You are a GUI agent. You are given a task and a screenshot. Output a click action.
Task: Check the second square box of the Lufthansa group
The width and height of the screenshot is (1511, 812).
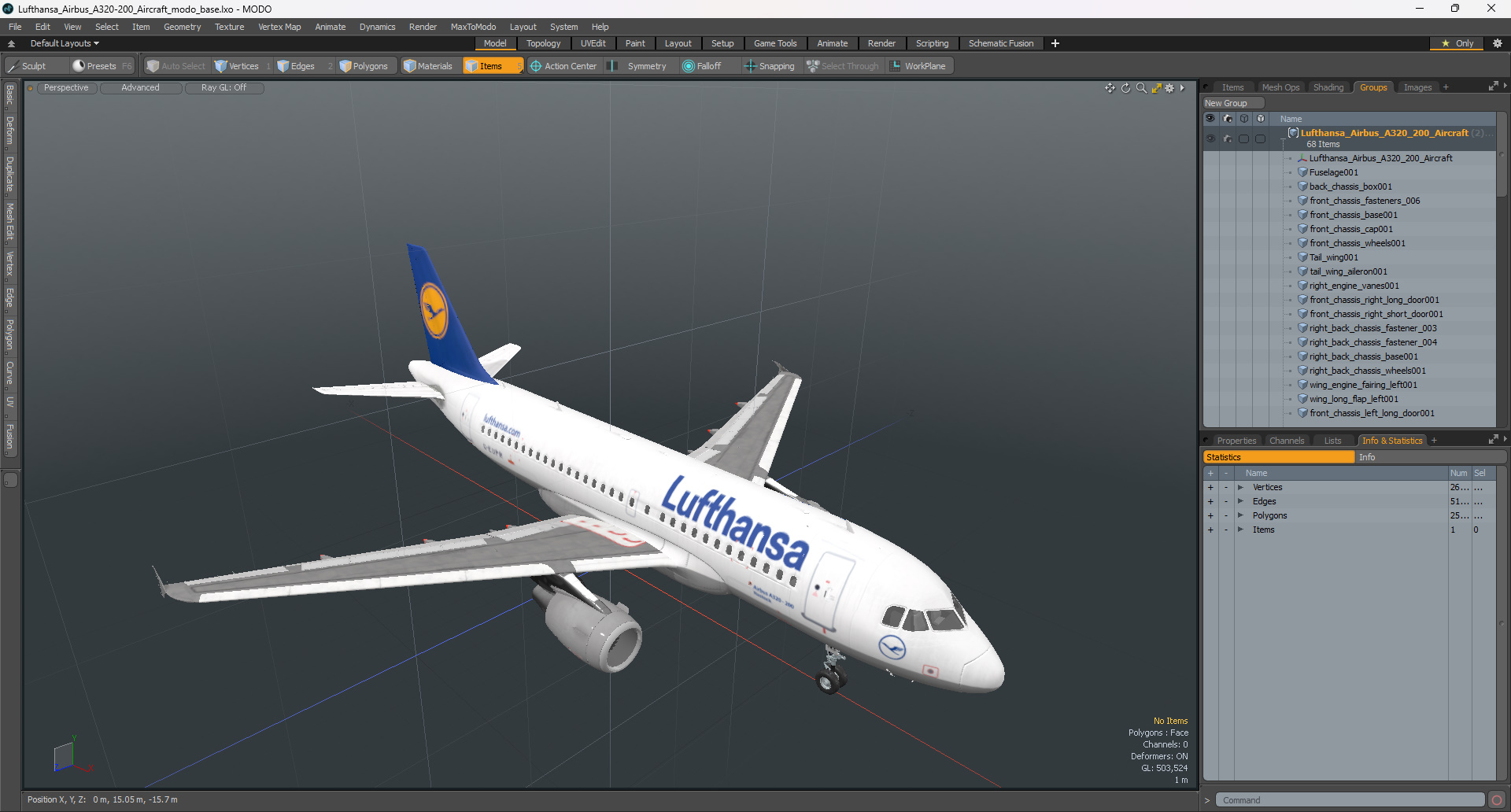click(1261, 138)
